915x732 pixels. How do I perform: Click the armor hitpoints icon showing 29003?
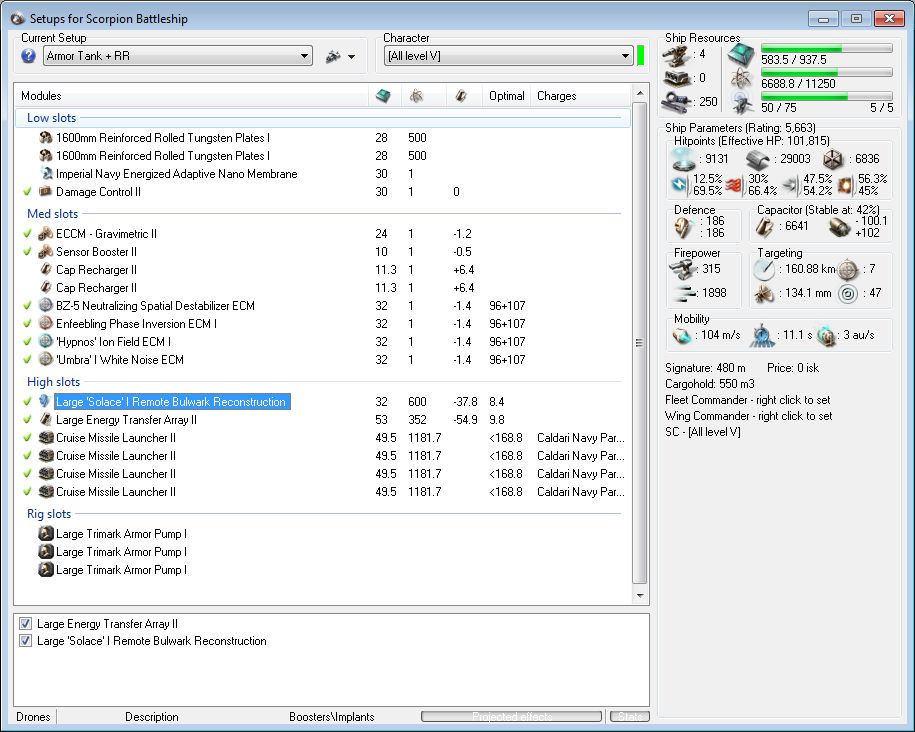pos(758,159)
